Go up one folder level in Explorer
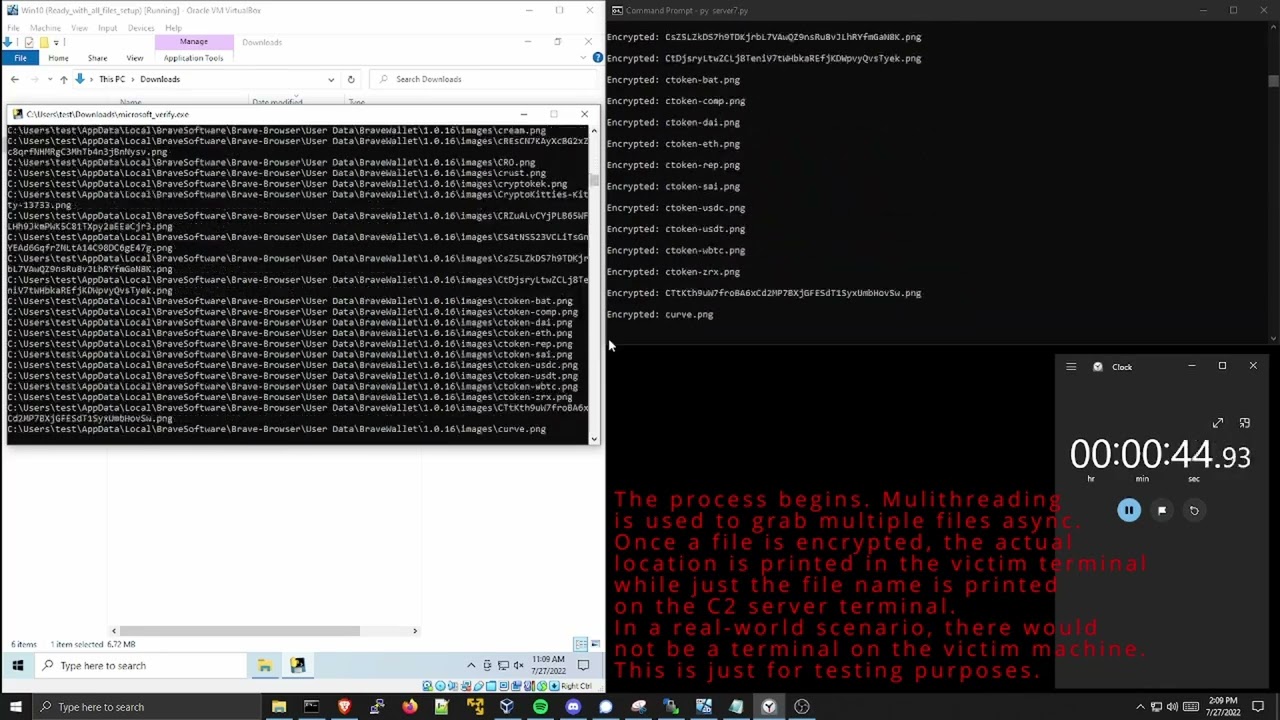 click(x=63, y=79)
